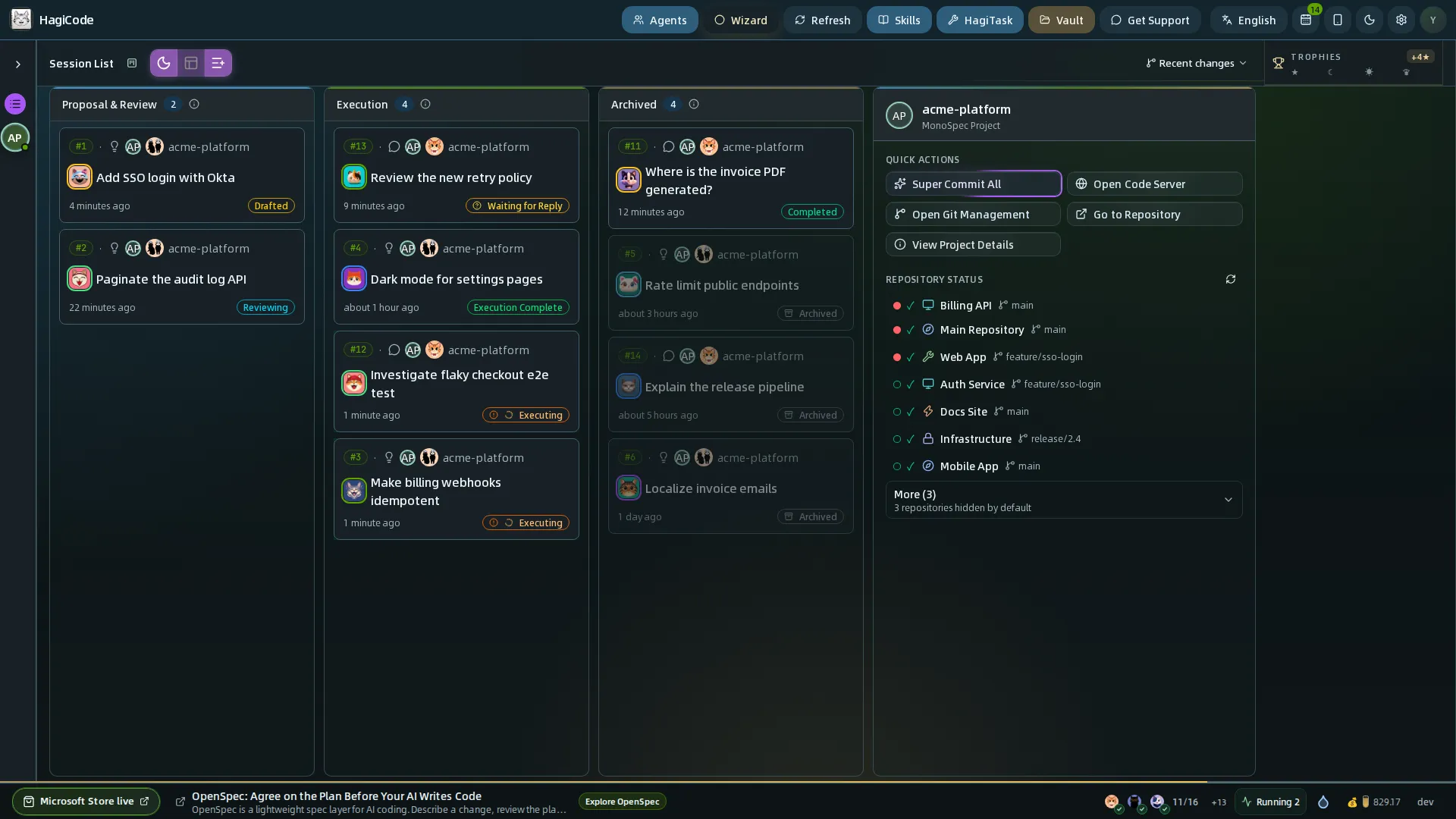The width and height of the screenshot is (1456, 819).
Task: Click the archive icon next to Session List
Action: pyautogui.click(x=132, y=63)
